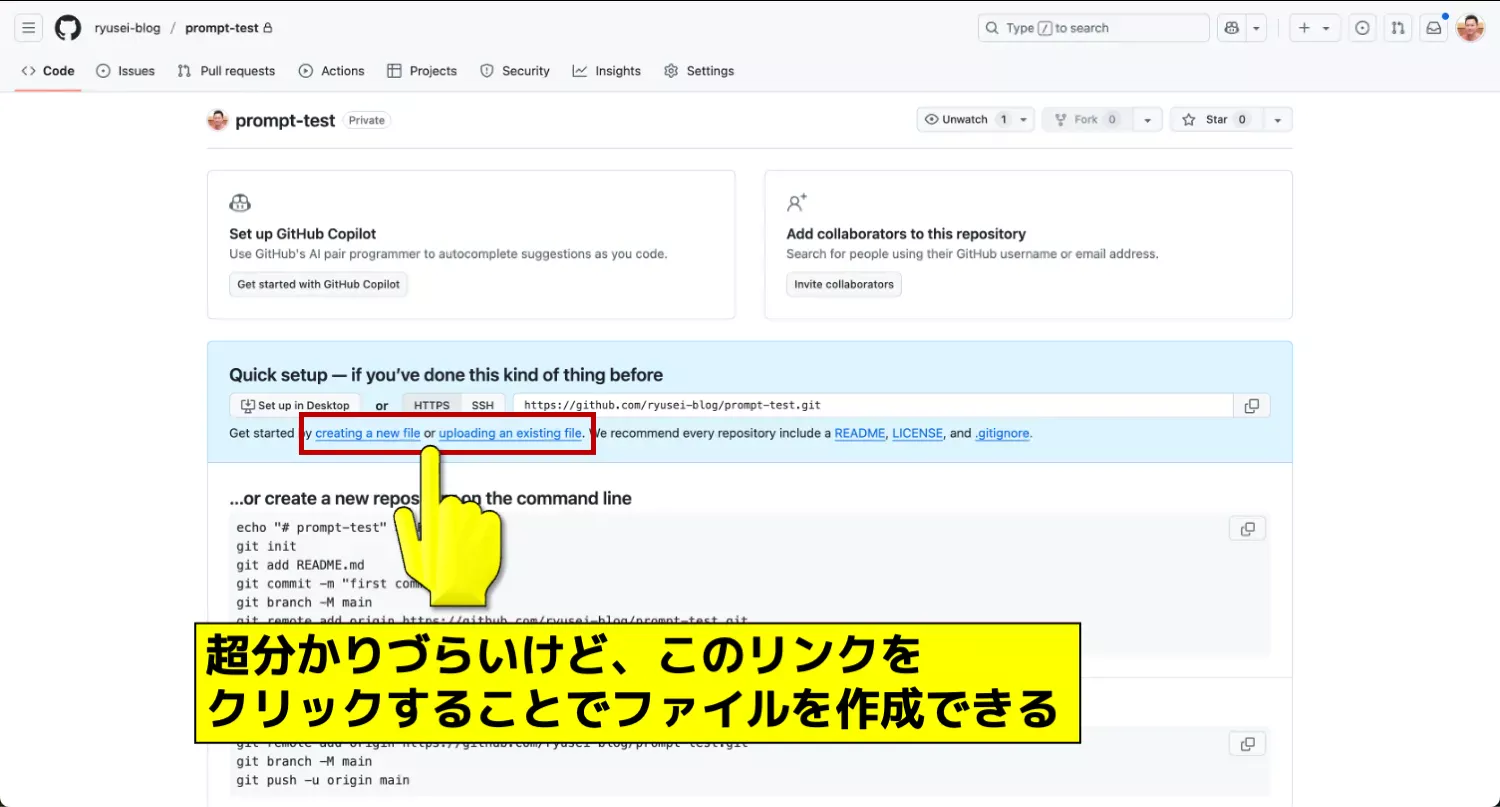Viewport: 1500px width, 807px height.
Task: Copy the create new repository commands
Action: point(1247,529)
